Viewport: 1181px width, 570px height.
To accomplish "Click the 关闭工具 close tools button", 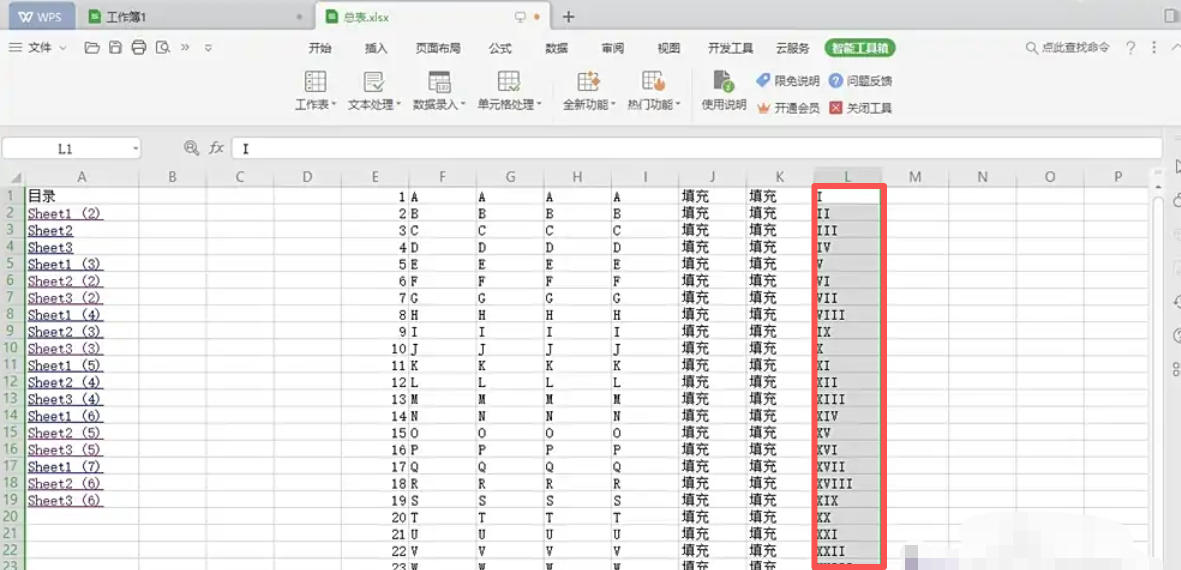I will (860, 108).
